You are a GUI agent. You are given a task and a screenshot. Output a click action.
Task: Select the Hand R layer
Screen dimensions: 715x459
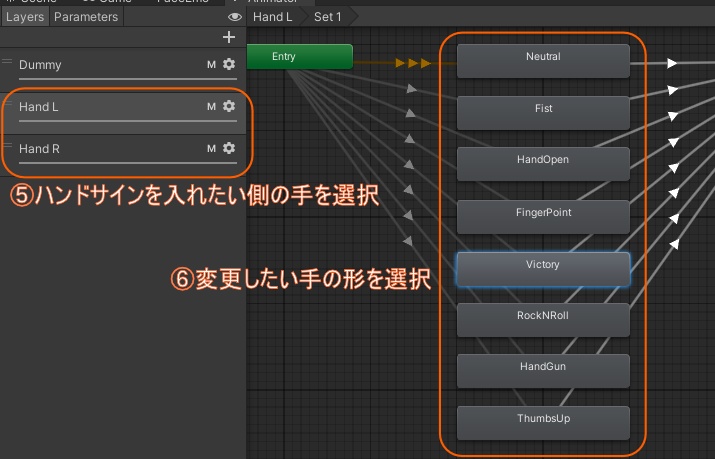tap(123, 155)
